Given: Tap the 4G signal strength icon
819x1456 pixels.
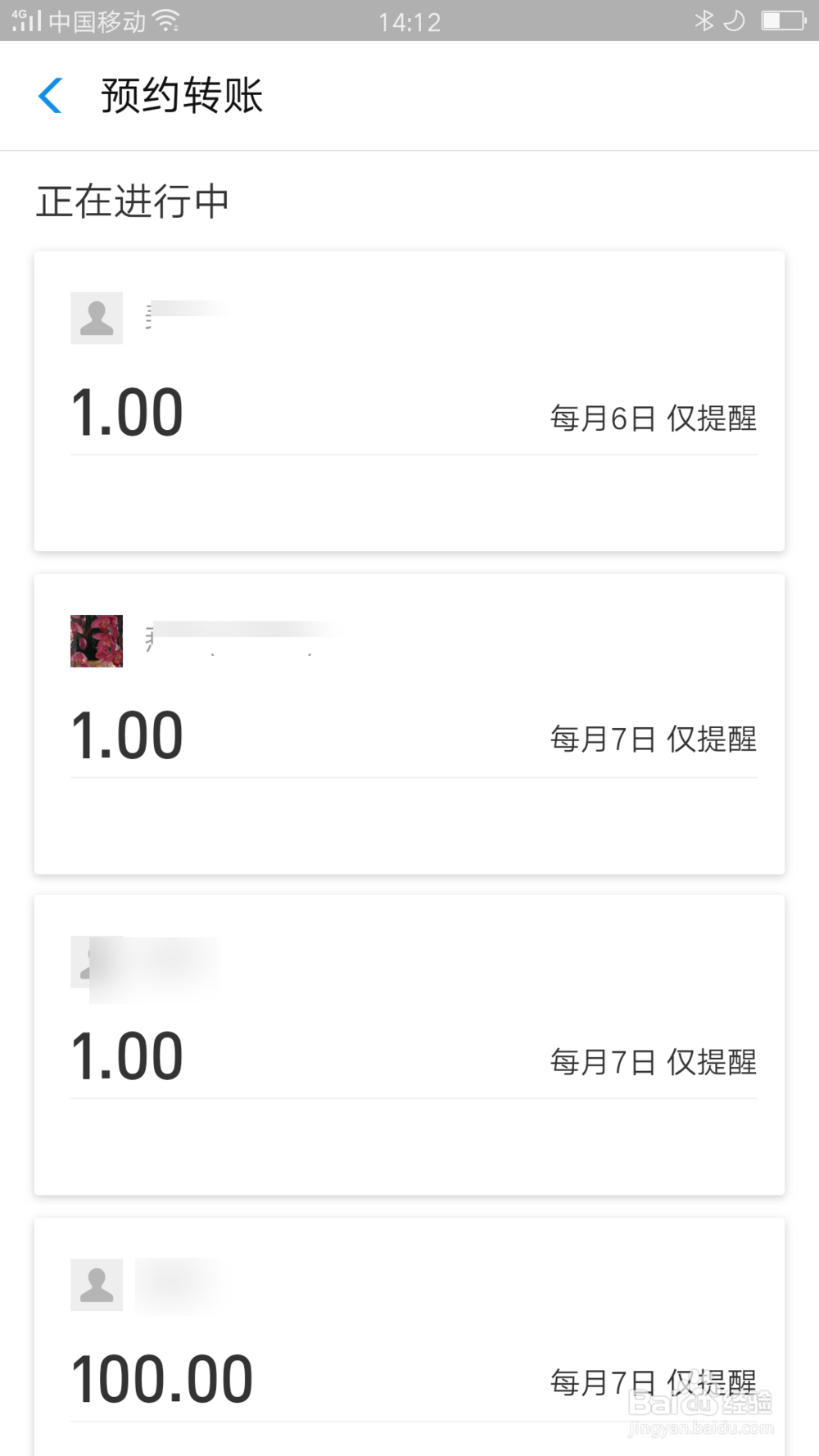Looking at the screenshot, I should pos(26,20).
